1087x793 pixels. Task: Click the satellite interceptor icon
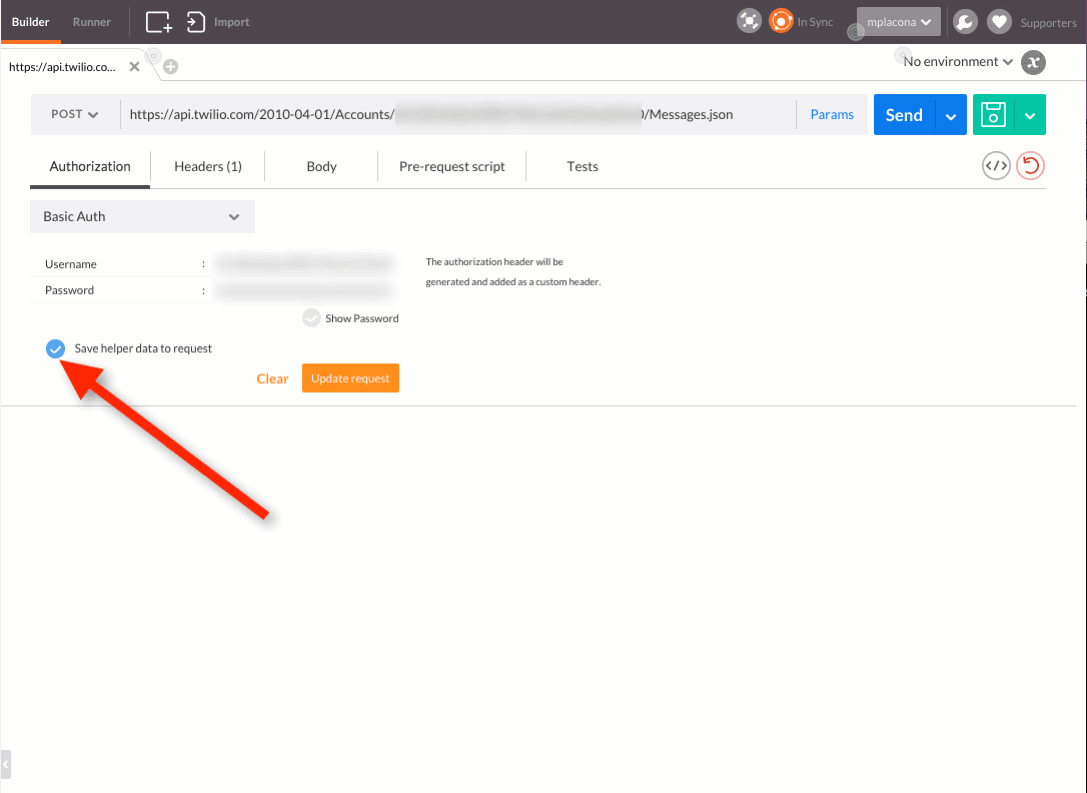click(x=749, y=21)
